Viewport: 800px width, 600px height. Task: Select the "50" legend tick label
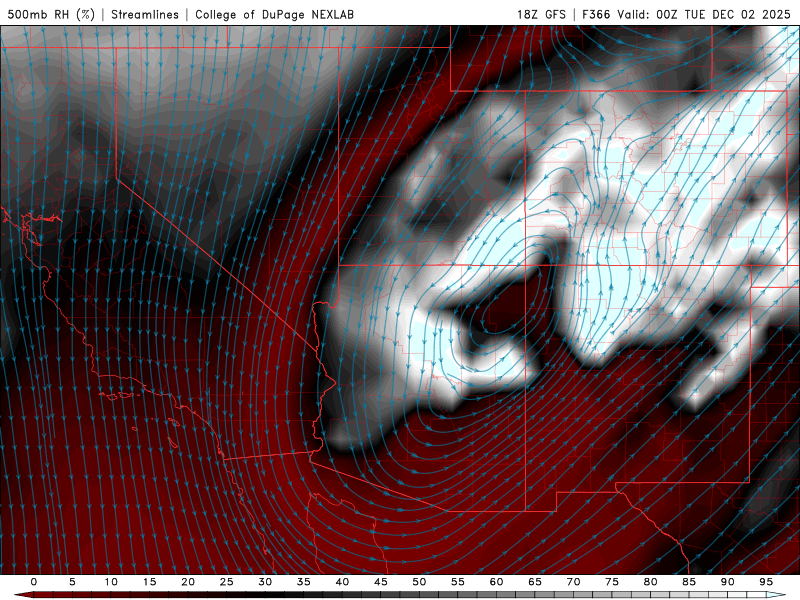[x=419, y=582]
